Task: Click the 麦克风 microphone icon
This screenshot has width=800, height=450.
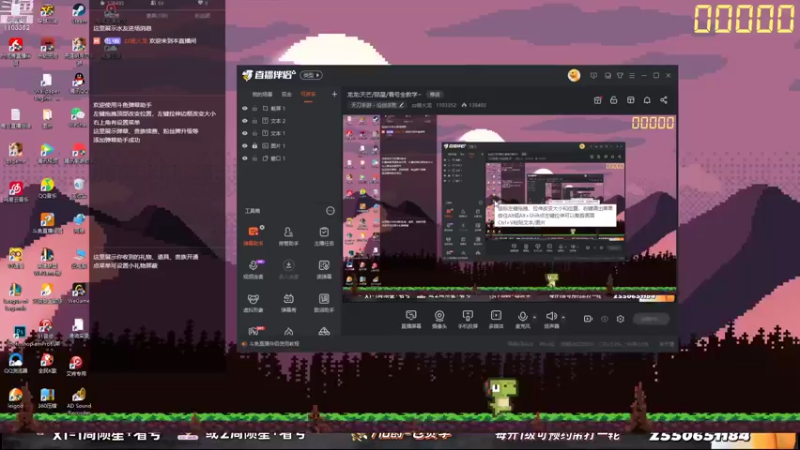Action: click(x=522, y=317)
